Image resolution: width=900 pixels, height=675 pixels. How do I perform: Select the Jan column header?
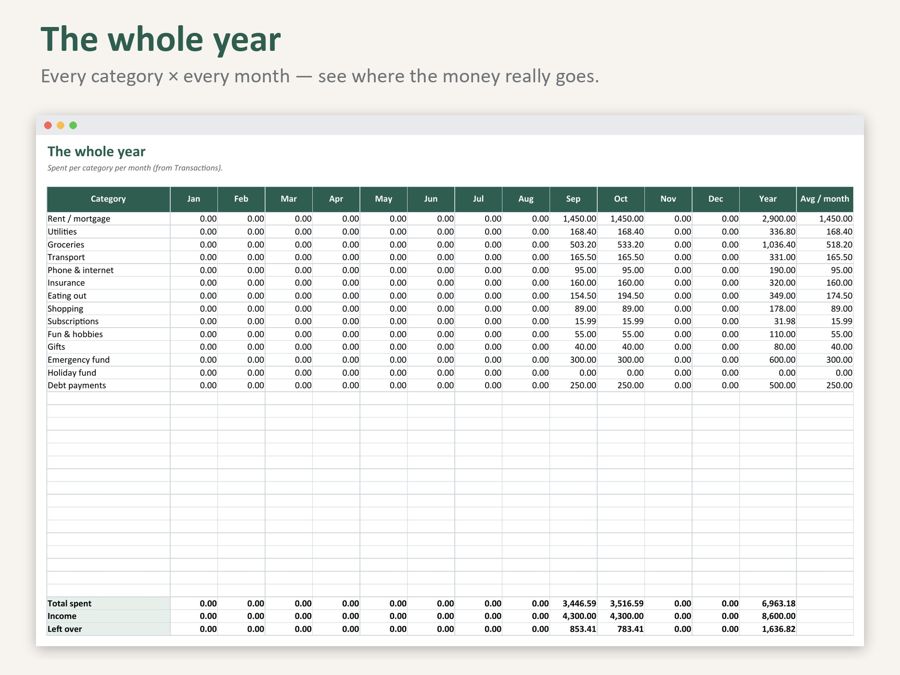click(194, 199)
